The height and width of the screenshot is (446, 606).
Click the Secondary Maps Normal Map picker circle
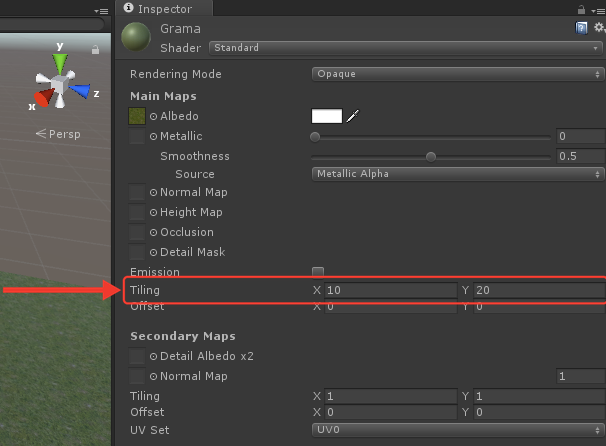(153, 376)
